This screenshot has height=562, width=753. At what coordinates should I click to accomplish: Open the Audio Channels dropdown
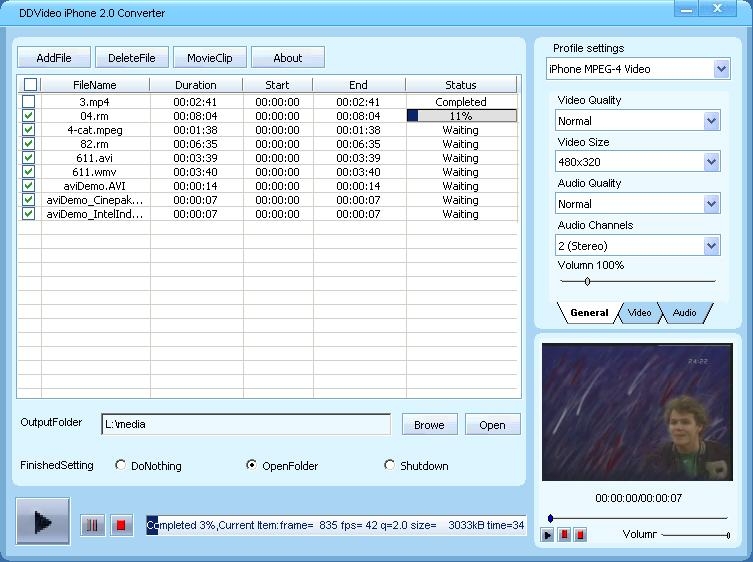coord(711,246)
